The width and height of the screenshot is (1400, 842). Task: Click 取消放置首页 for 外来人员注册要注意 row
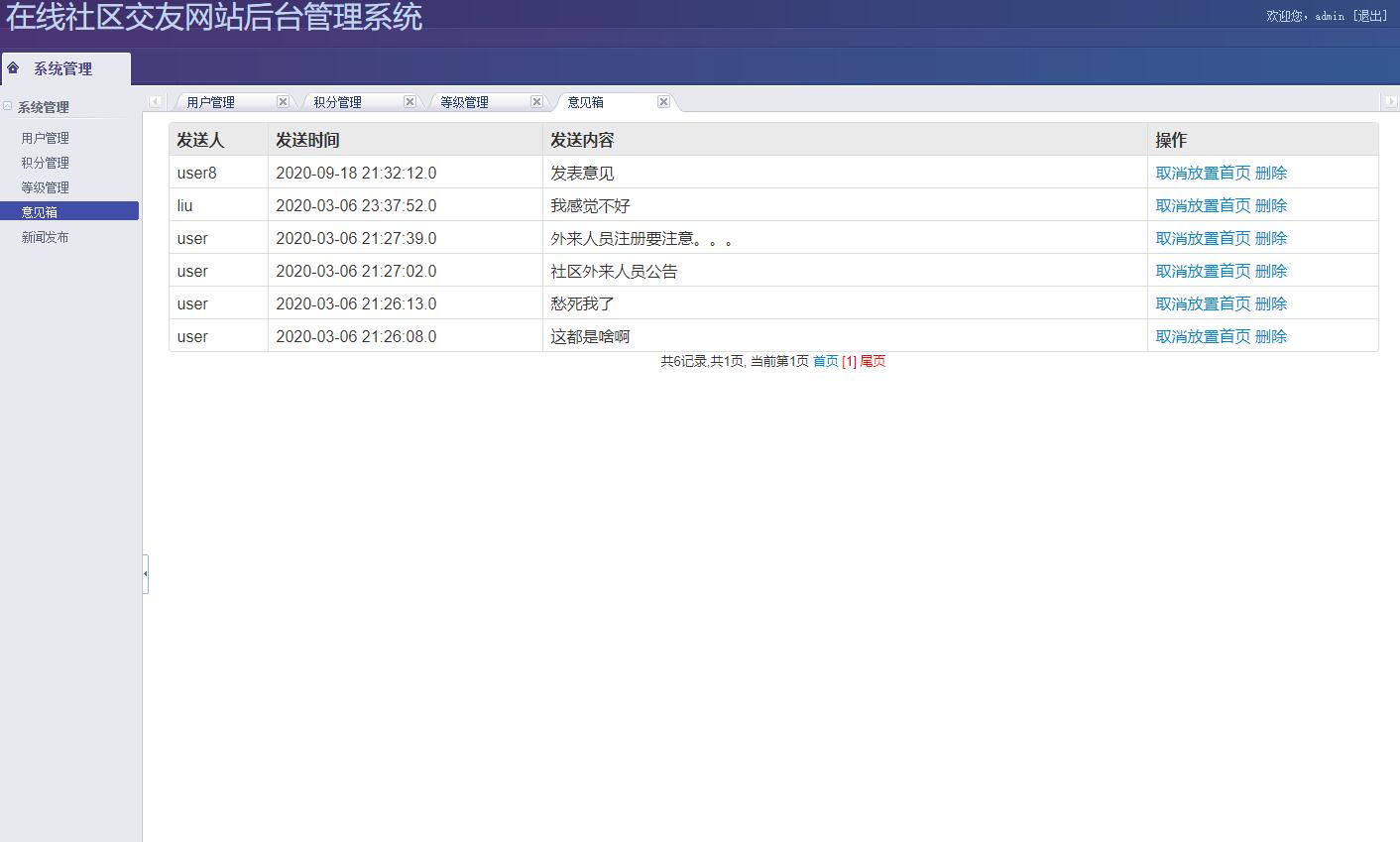[x=1204, y=238]
